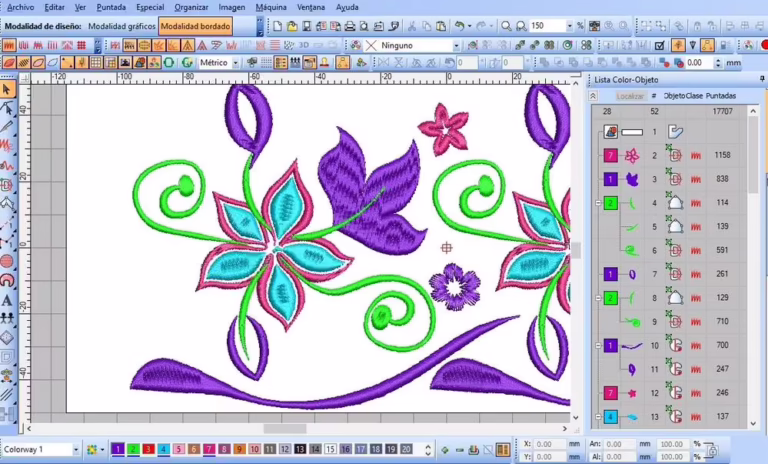Screen dimensions: 768x464
Task: Click the lettering 'A' tool in left toolbox
Action: pyautogui.click(x=7, y=301)
